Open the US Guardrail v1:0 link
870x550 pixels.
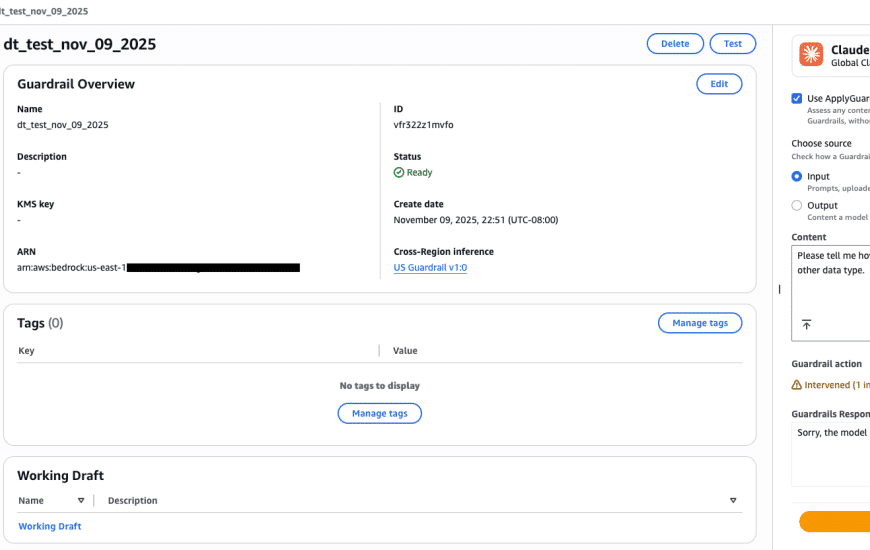[x=430, y=268]
